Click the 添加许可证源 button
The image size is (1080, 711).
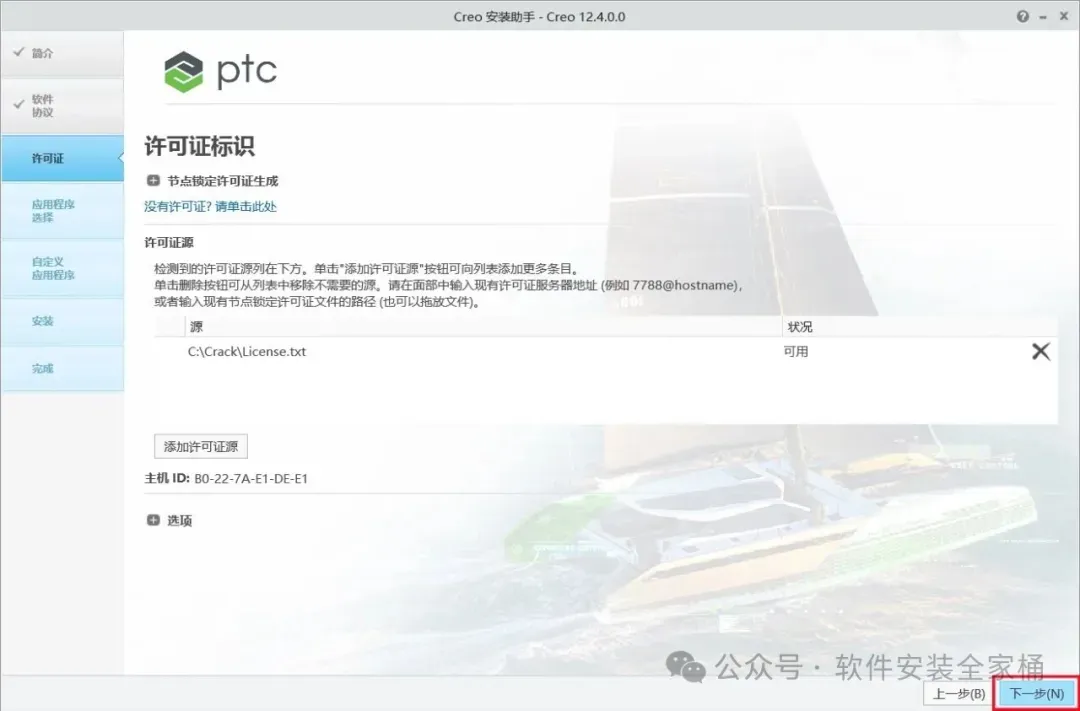(x=200, y=446)
